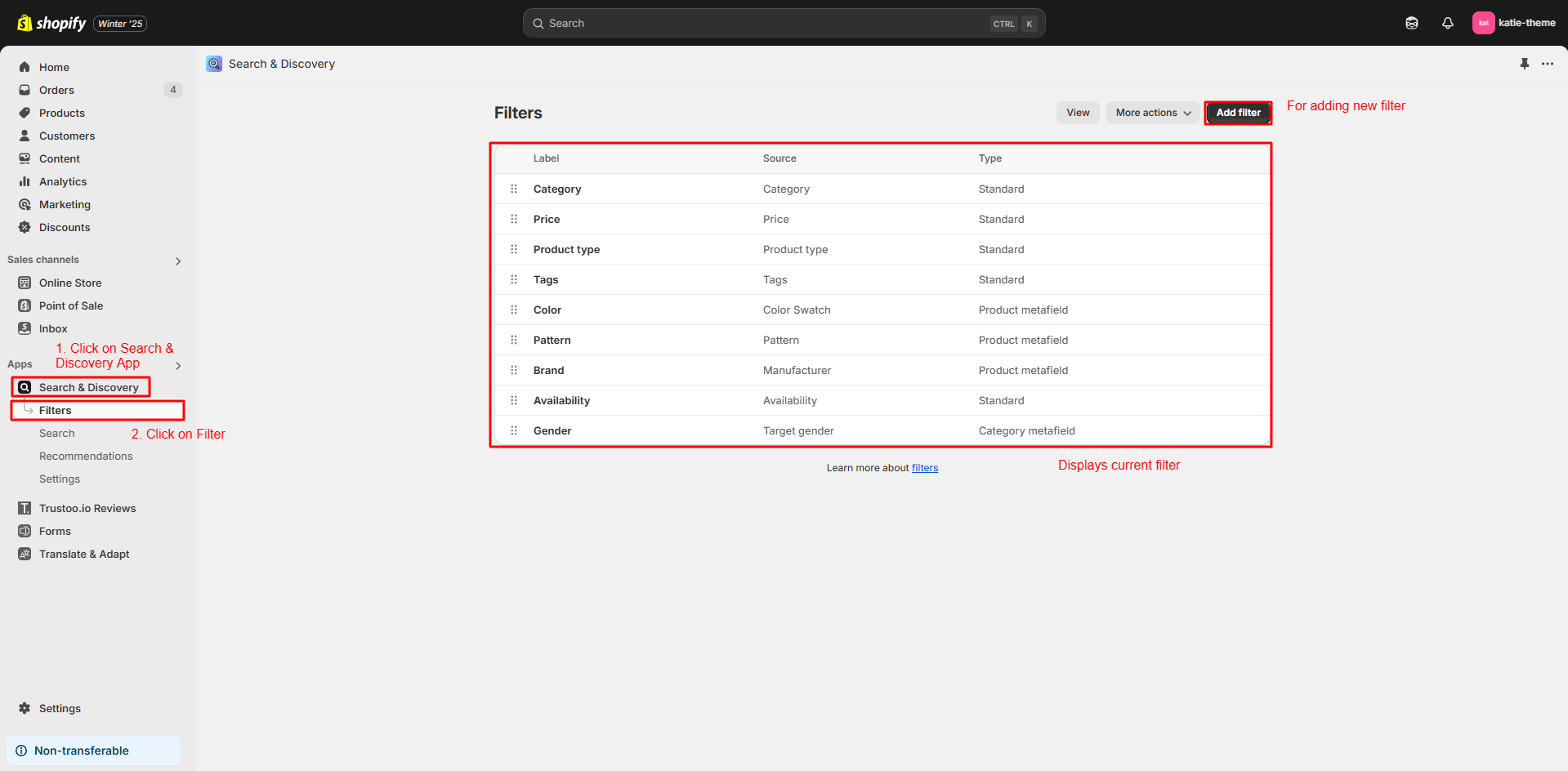Expand the Apps section chevron
Image resolution: width=1568 pixels, height=771 pixels.
178,365
